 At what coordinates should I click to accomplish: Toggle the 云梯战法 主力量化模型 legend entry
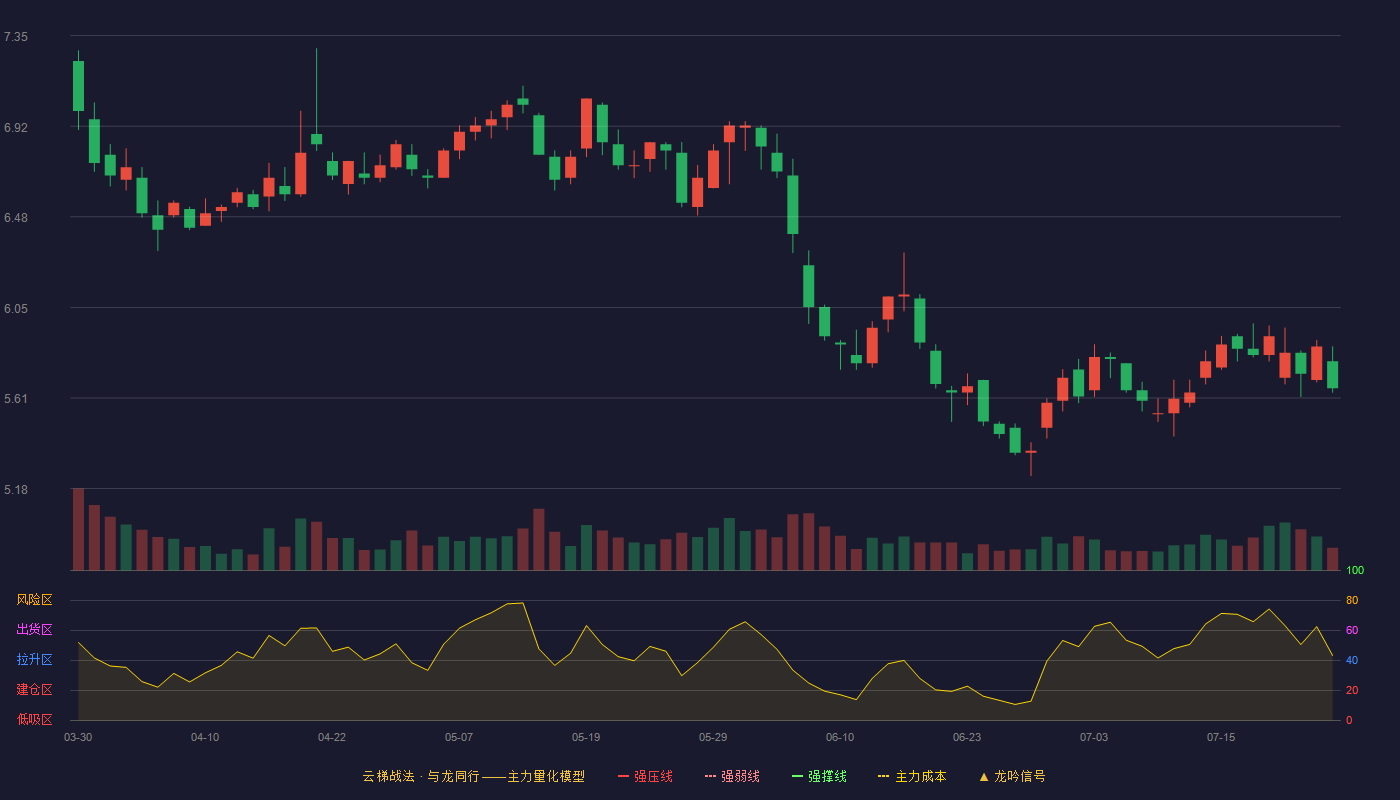473,776
